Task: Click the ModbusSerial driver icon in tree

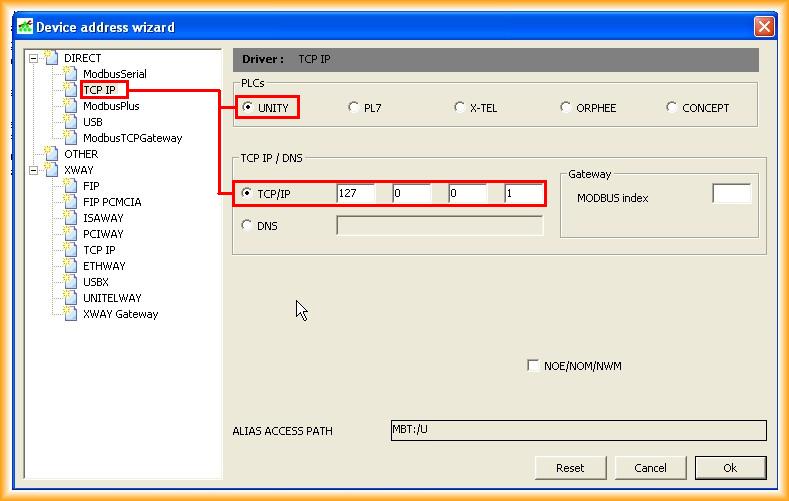Action: click(69, 74)
